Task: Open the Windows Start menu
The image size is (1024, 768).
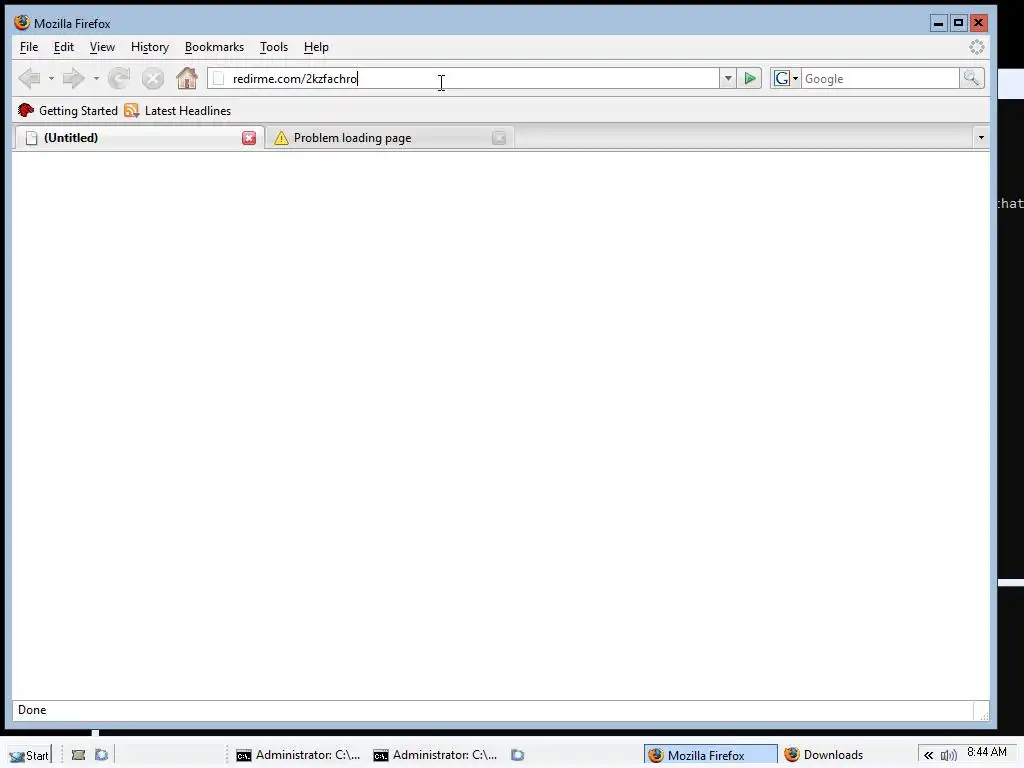Action: tap(29, 755)
